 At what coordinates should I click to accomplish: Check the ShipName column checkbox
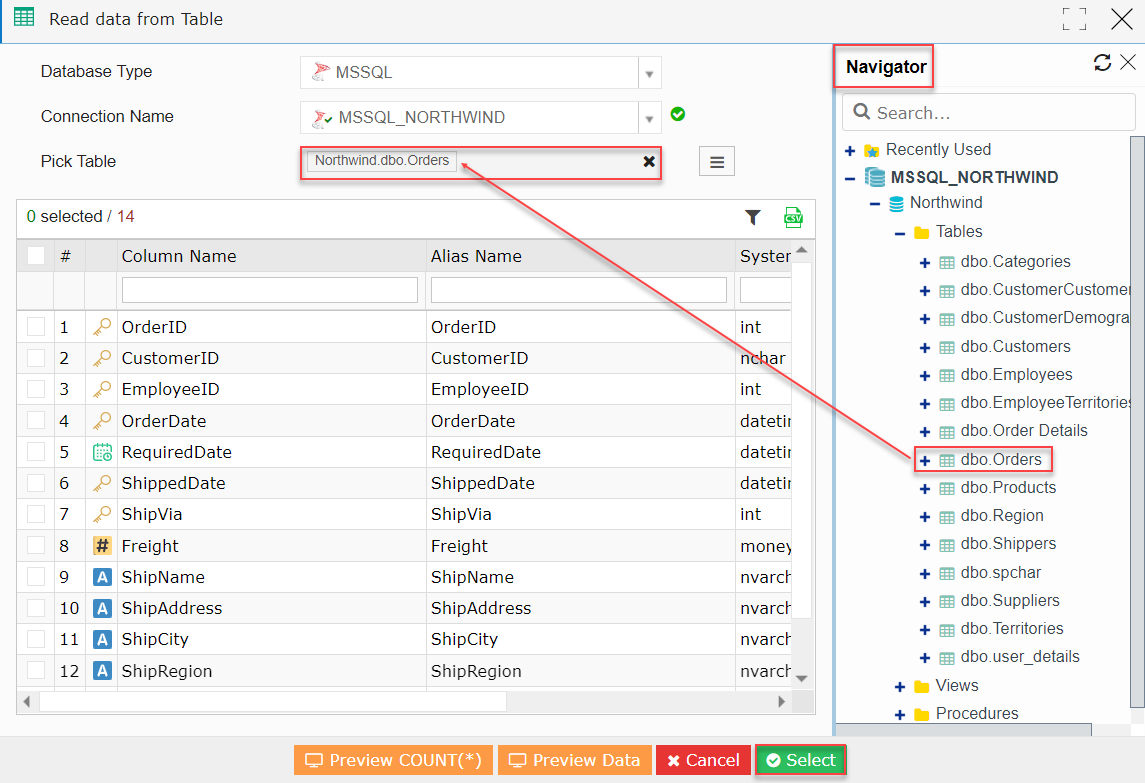pos(36,577)
